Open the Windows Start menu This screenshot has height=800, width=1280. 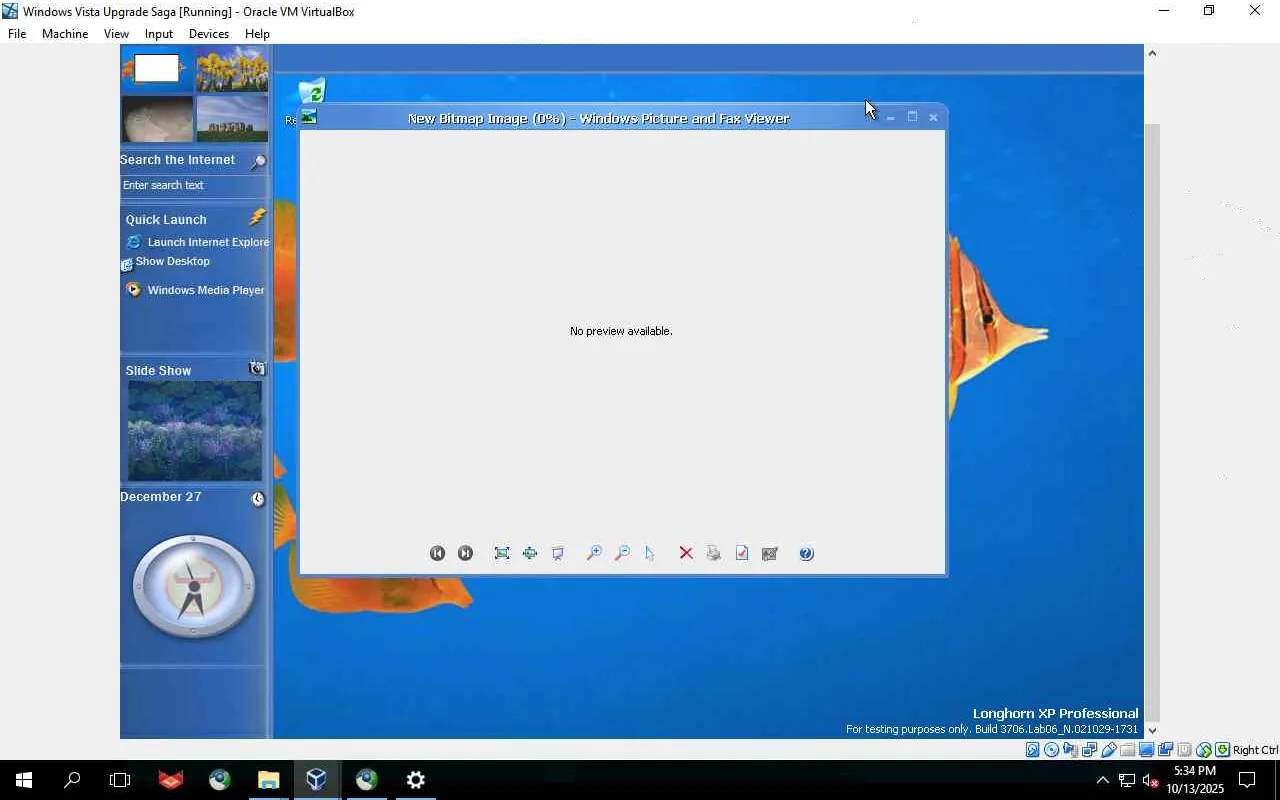pyautogui.click(x=24, y=780)
